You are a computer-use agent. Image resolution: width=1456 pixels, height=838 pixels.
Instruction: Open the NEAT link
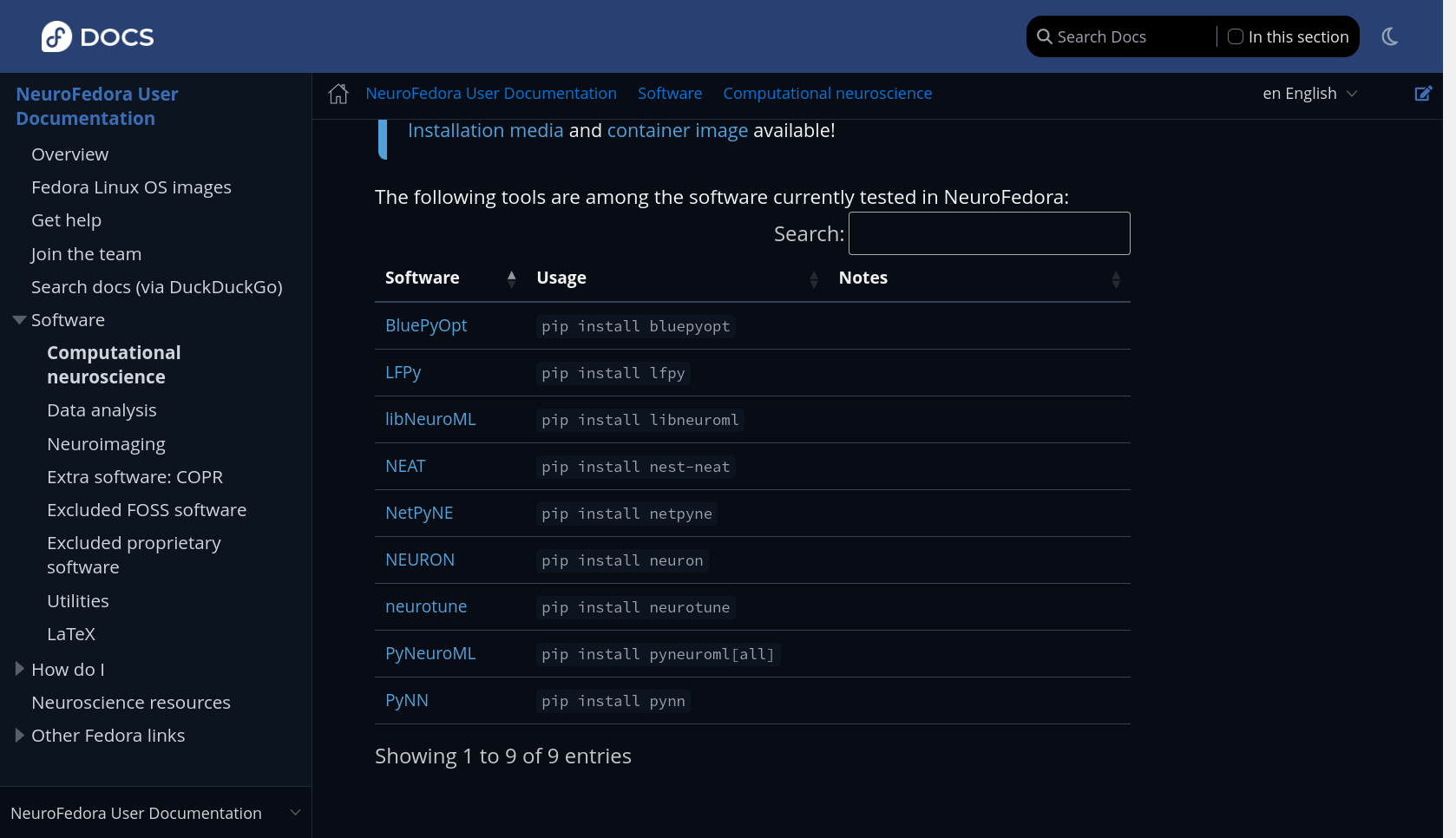[405, 466]
